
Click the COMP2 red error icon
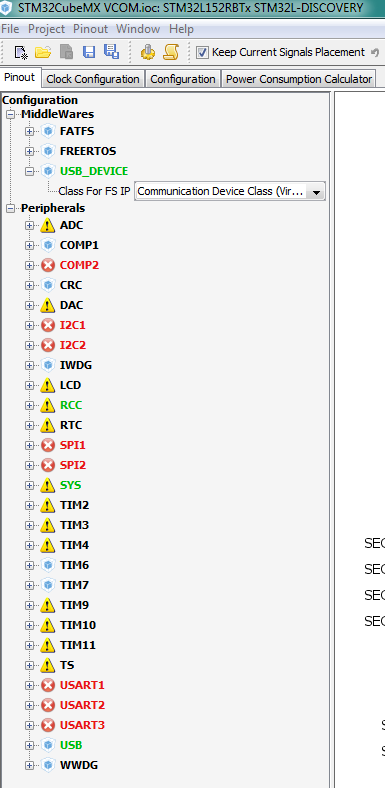48,265
